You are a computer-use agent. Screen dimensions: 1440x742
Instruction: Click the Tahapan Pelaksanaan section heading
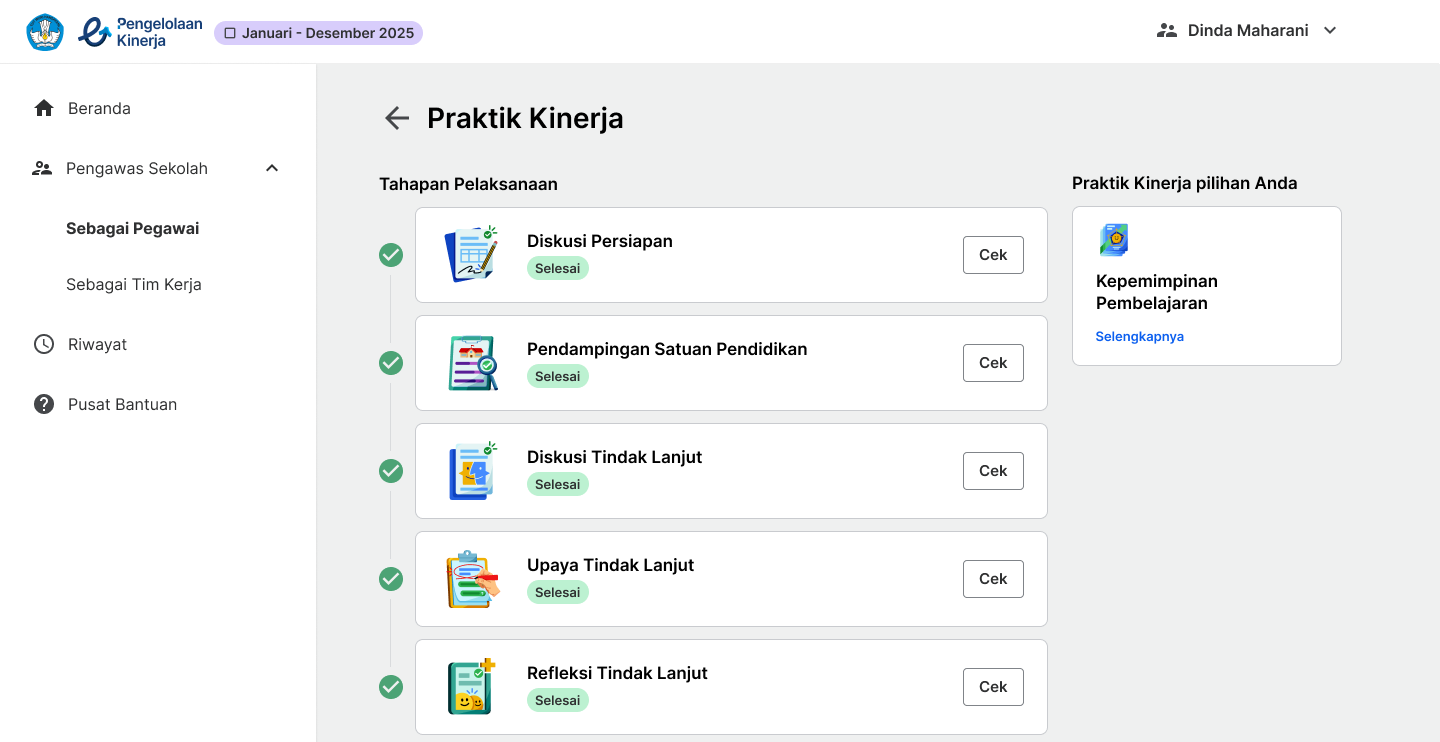coord(468,184)
